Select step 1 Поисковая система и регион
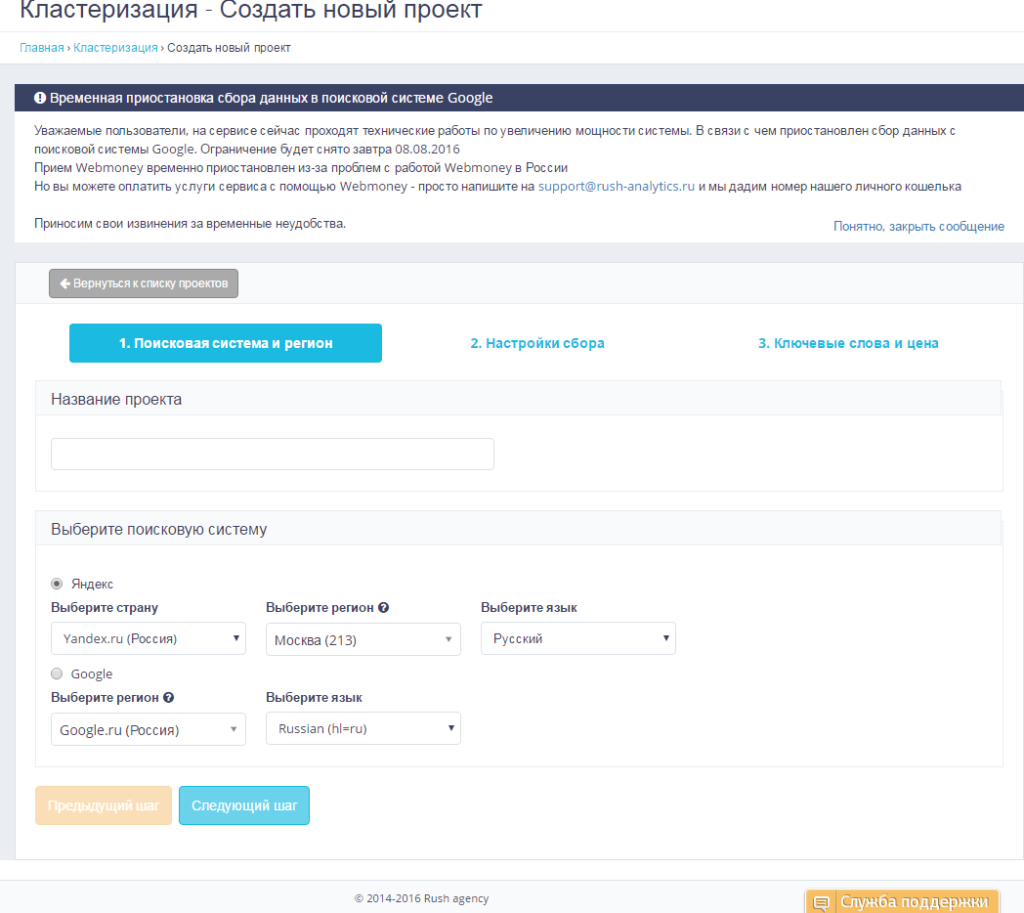This screenshot has height=913, width=1024. 225,343
